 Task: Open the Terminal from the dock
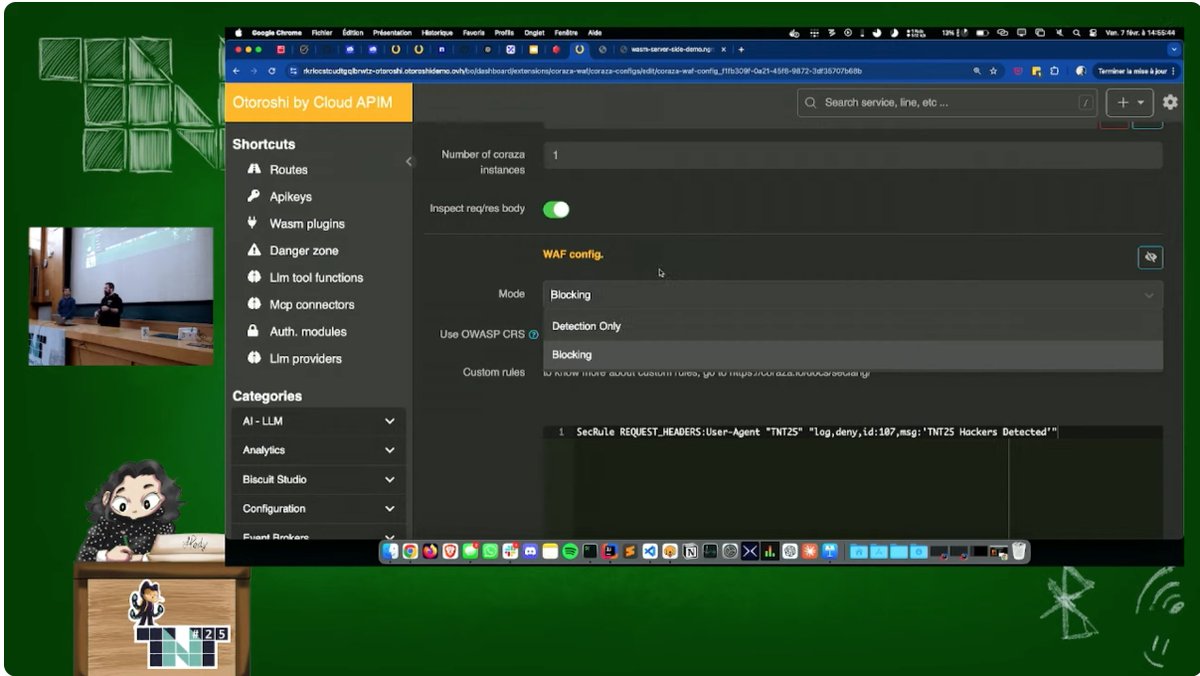click(590, 551)
